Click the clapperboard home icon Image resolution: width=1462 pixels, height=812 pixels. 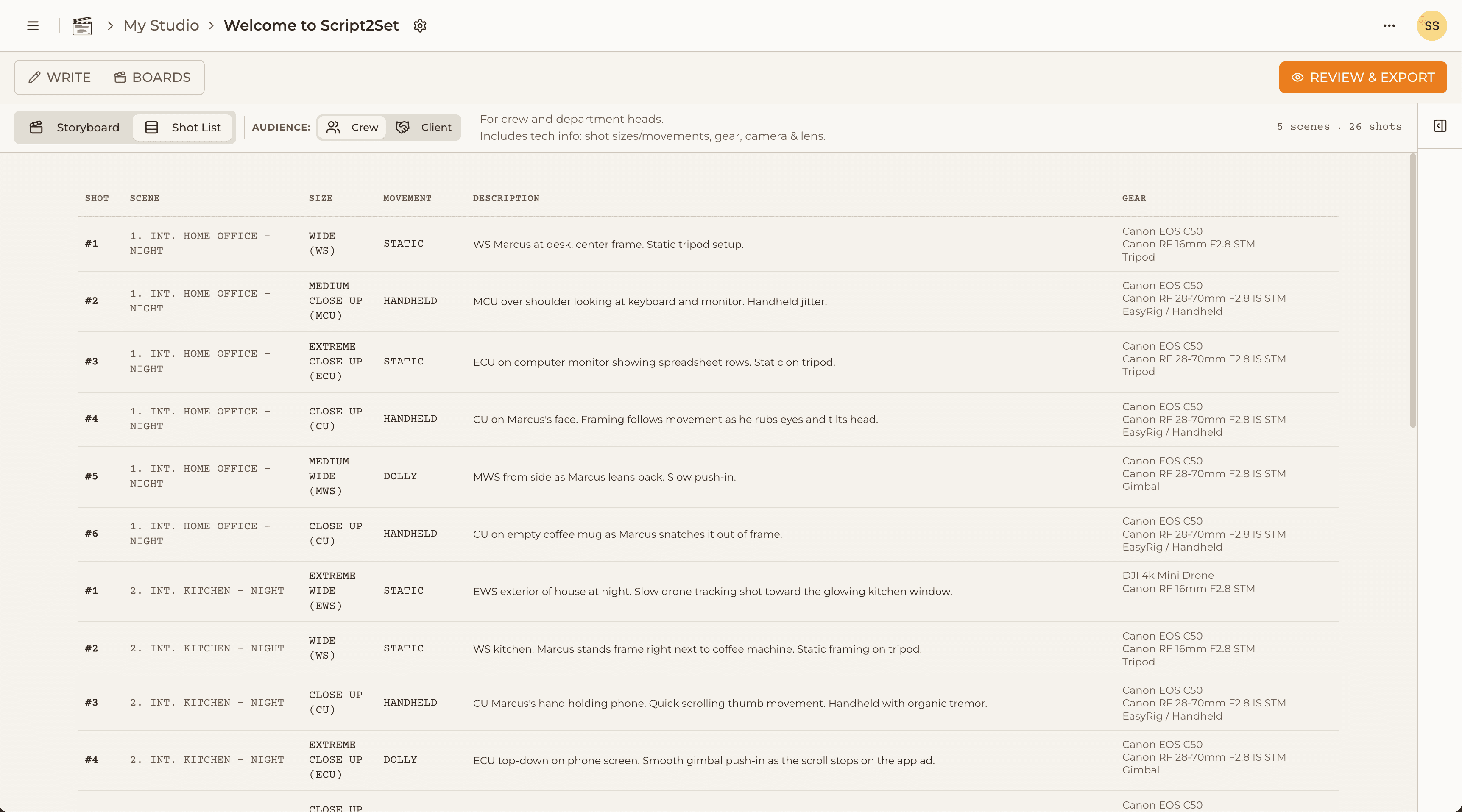coord(82,25)
